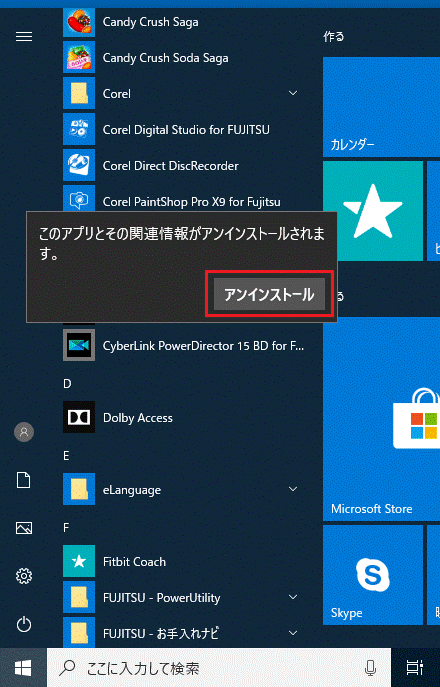Click the FUJITSU - お手入れナビ folder icon

[79, 632]
